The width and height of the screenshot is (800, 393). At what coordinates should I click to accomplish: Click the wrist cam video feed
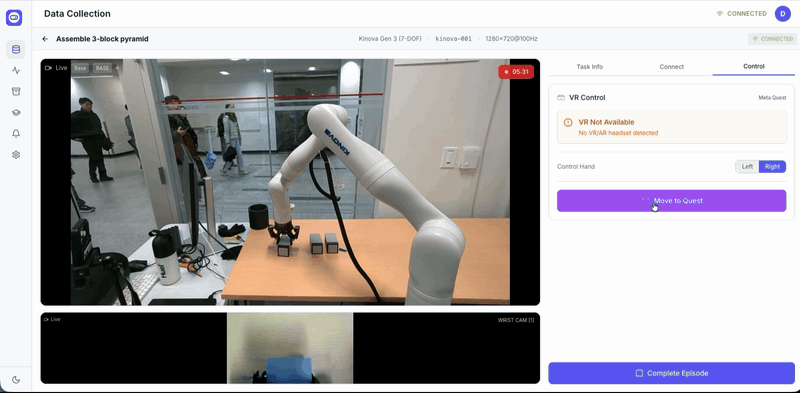click(x=290, y=348)
